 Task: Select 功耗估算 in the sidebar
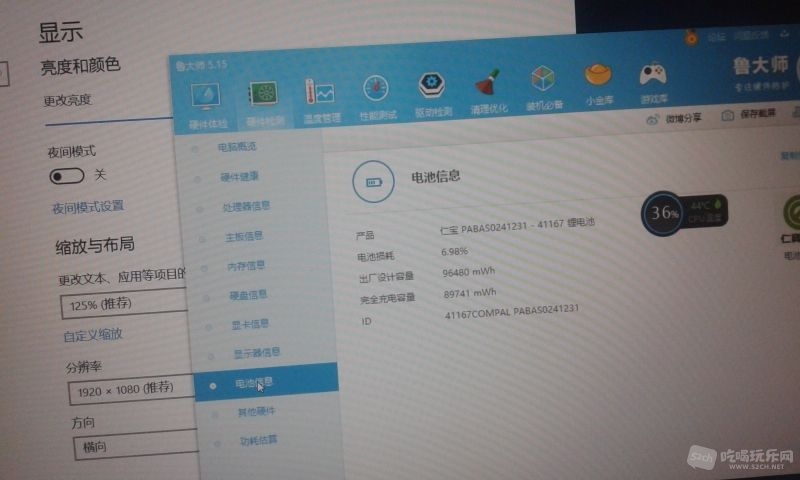(x=259, y=440)
